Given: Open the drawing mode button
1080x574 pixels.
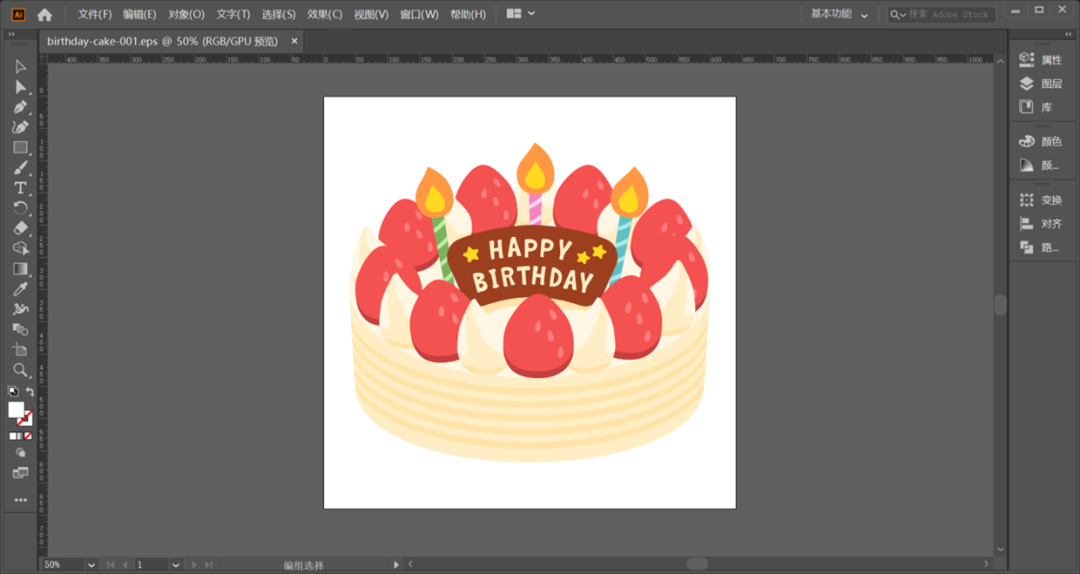Looking at the screenshot, I should click(x=20, y=453).
